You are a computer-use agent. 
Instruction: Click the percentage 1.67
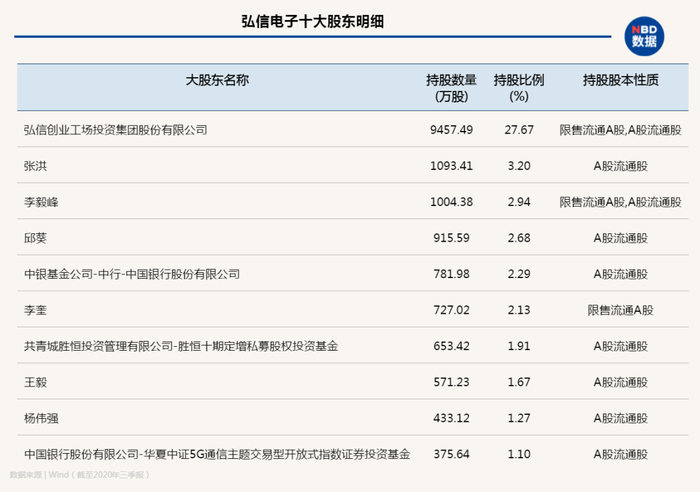(519, 383)
